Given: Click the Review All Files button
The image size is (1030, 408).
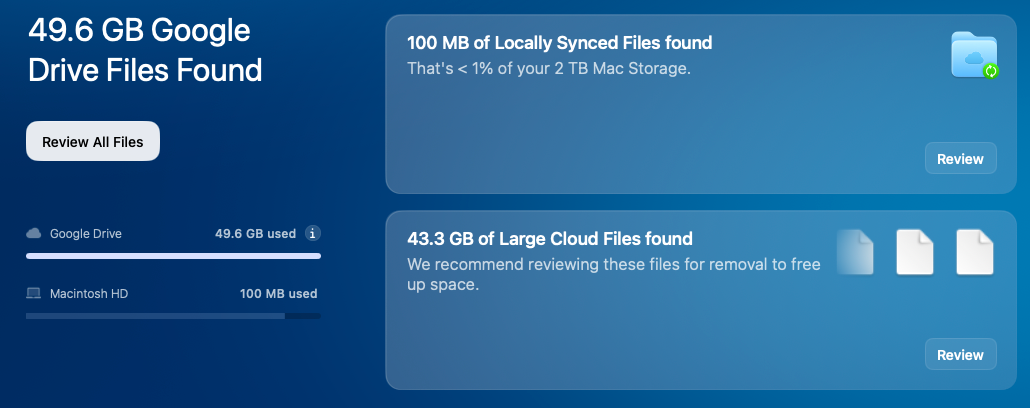Looking at the screenshot, I should [93, 141].
